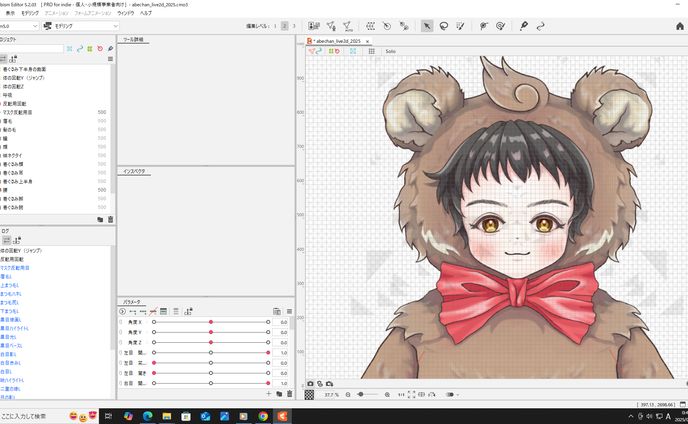Open the Live2D Cubism taskbar icon

282,416
